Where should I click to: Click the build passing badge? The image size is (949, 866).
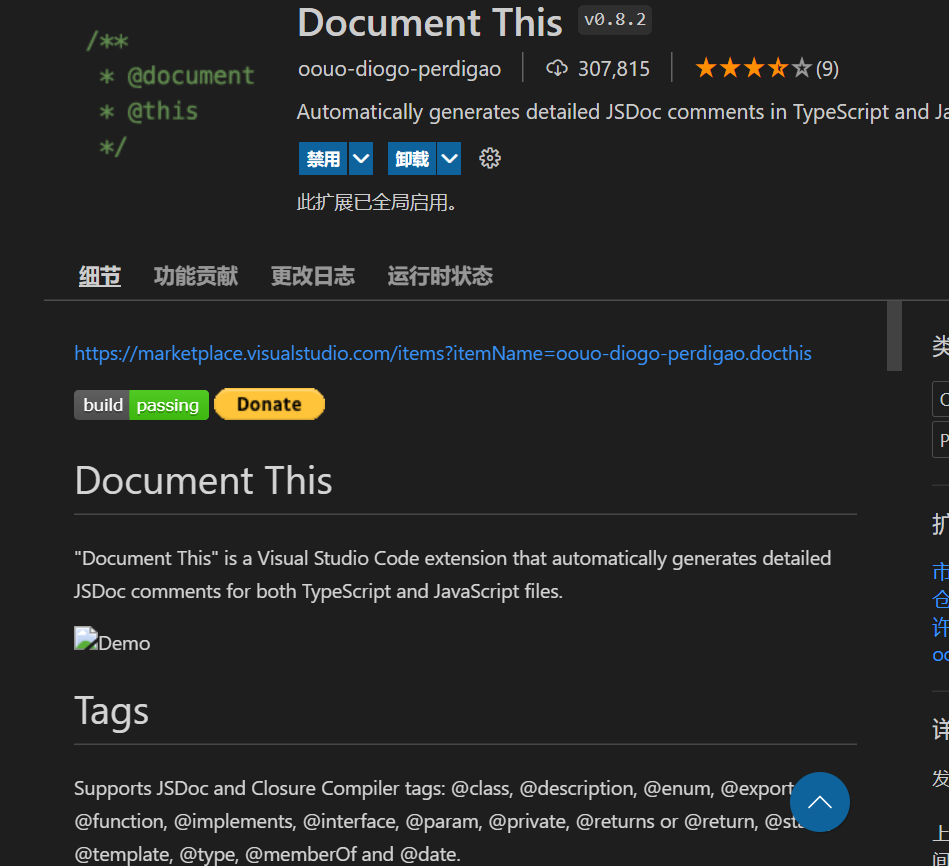pos(142,405)
